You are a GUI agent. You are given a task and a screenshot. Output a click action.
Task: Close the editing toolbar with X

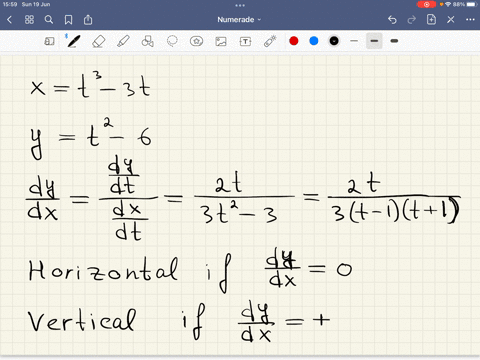coord(451,20)
